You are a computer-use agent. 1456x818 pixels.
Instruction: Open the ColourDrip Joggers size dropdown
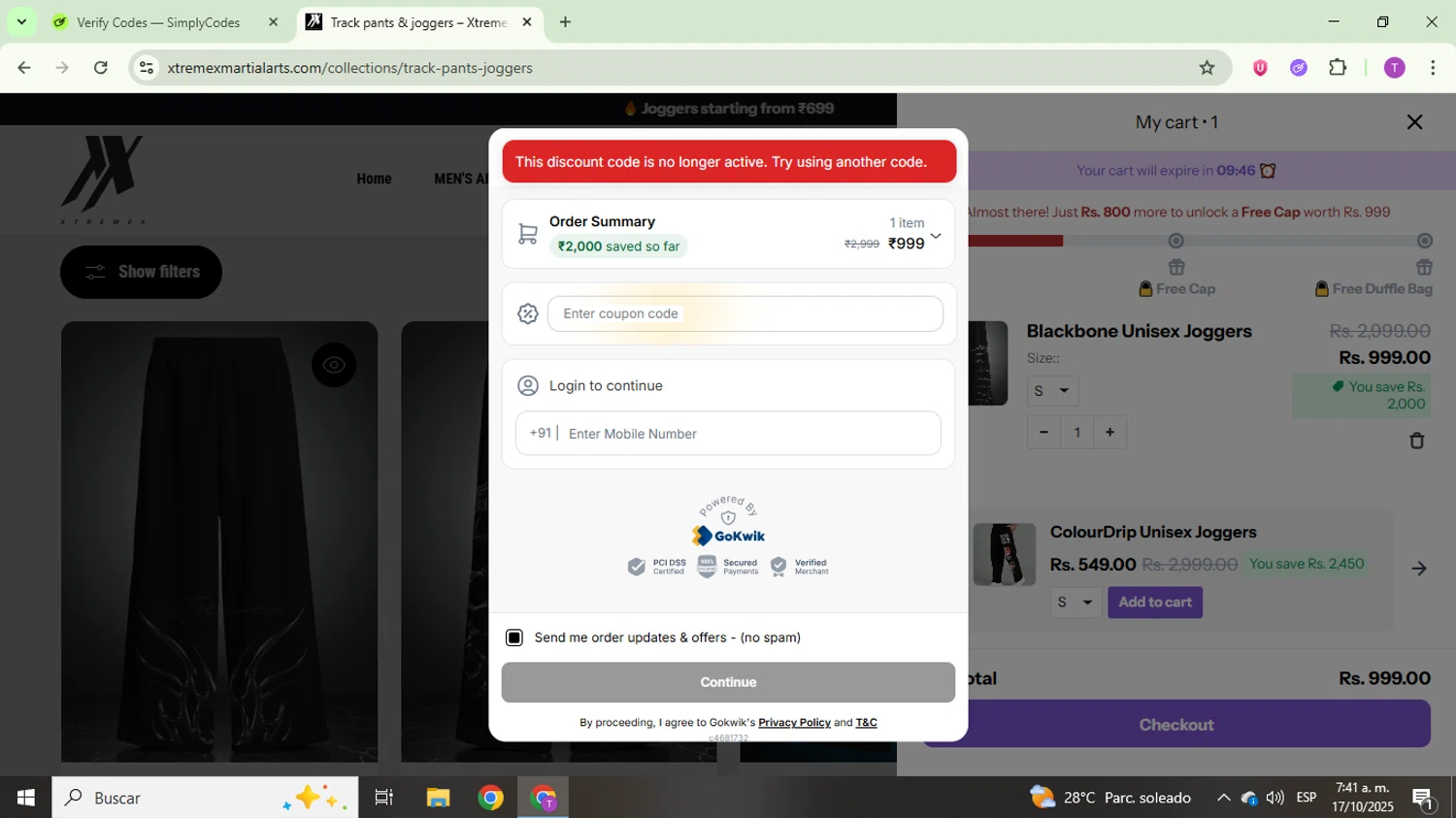pyautogui.click(x=1075, y=603)
